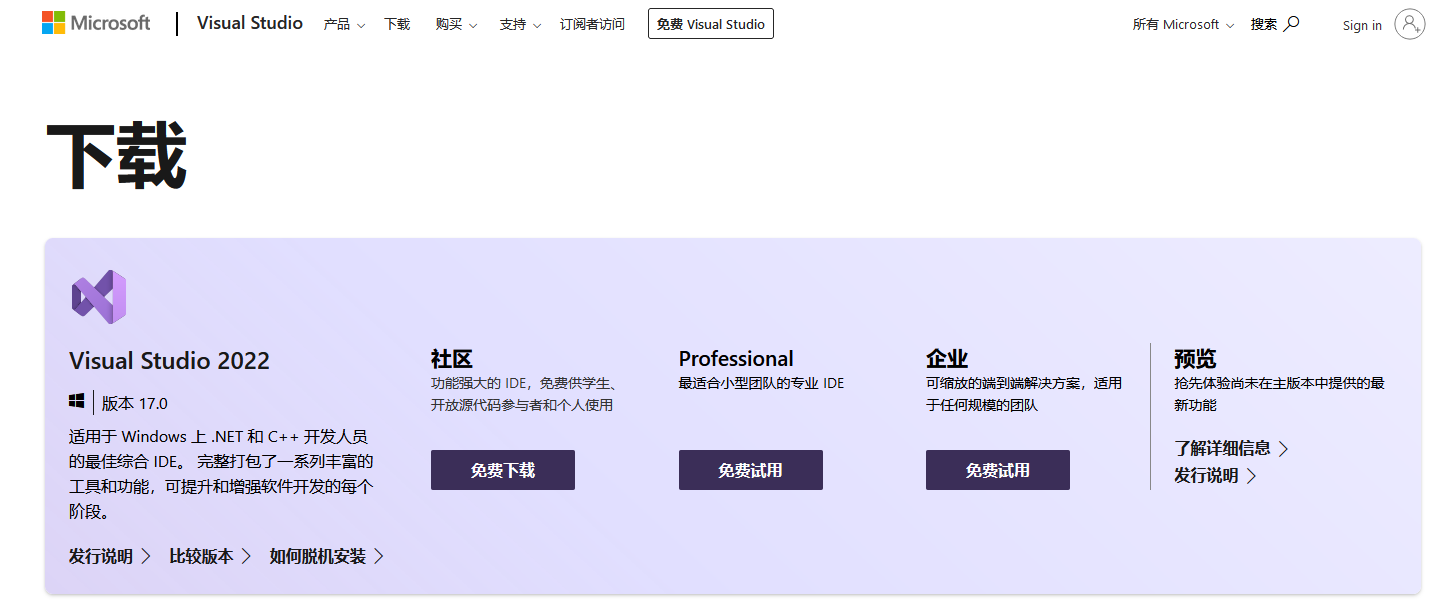The height and width of the screenshot is (613, 1454).
Task: Expand the 支持 menu
Action: (520, 24)
